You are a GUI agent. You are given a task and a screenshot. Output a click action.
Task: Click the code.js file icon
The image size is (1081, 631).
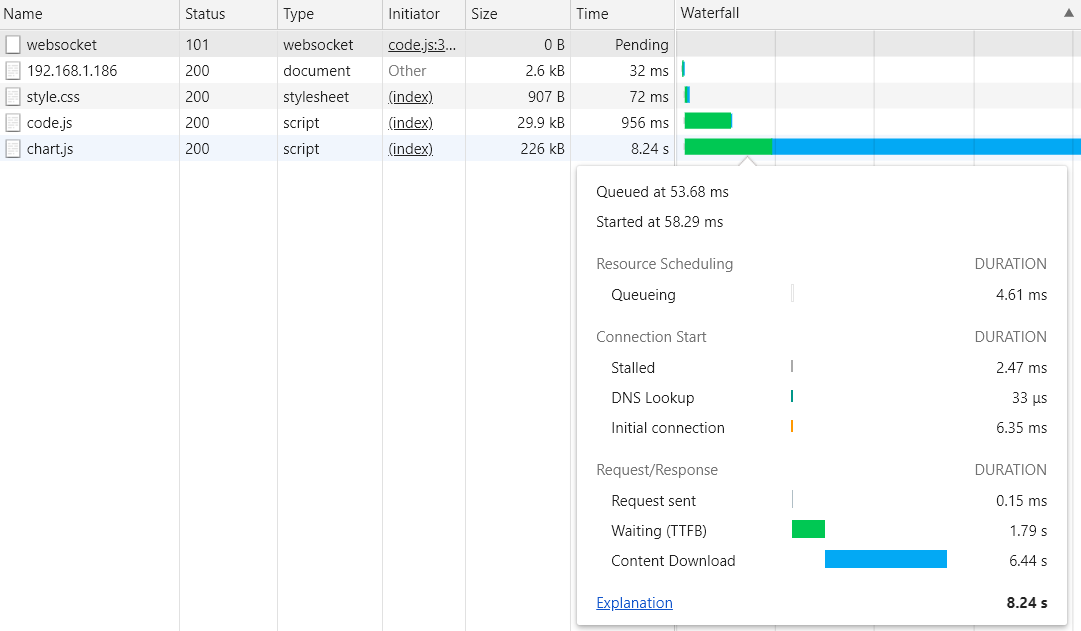coord(12,123)
